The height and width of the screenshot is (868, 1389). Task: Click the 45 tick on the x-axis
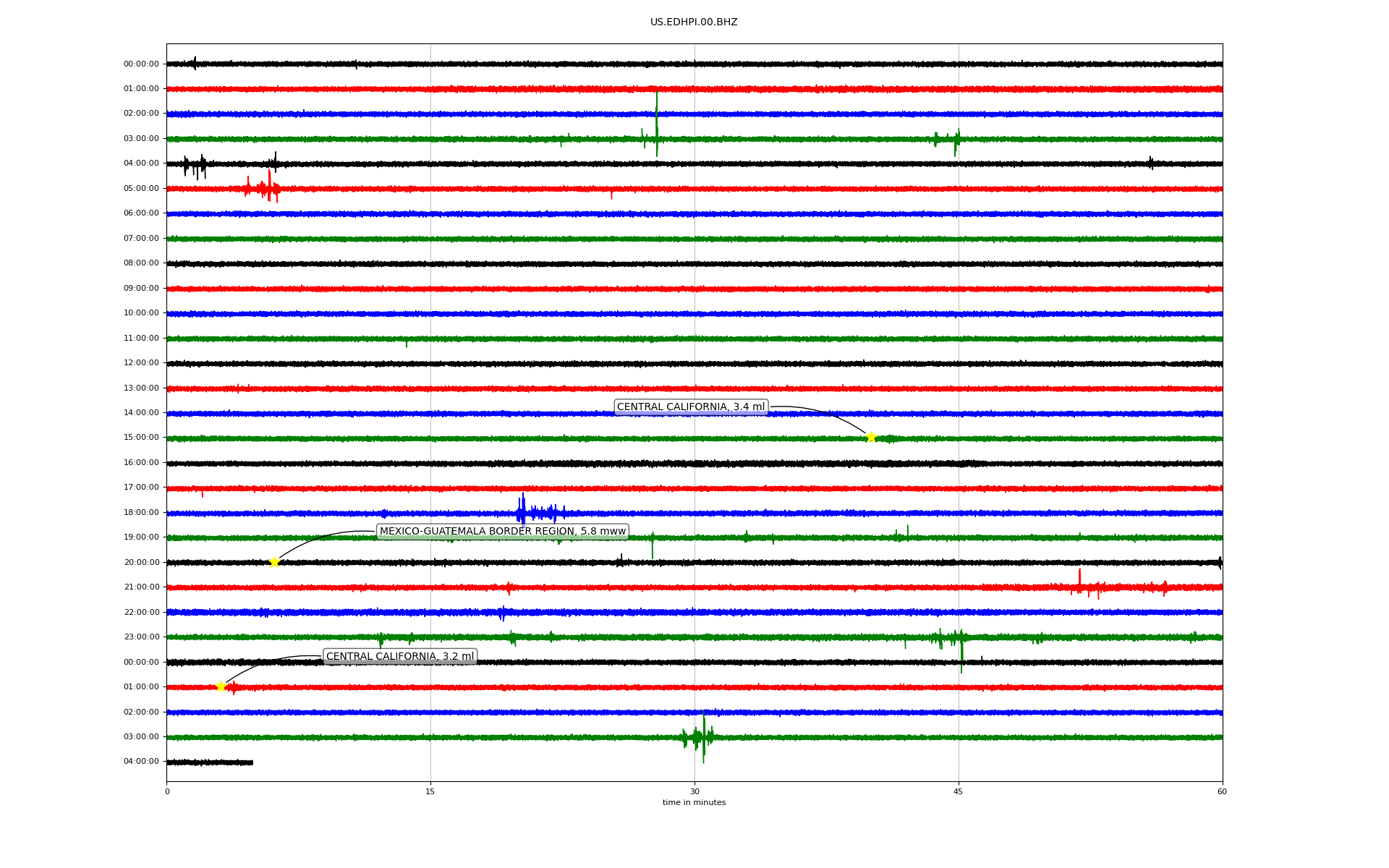tap(959, 792)
